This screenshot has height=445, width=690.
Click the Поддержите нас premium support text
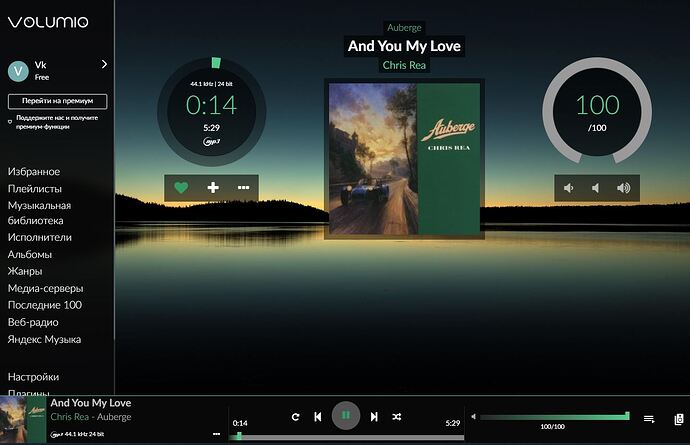(x=57, y=122)
